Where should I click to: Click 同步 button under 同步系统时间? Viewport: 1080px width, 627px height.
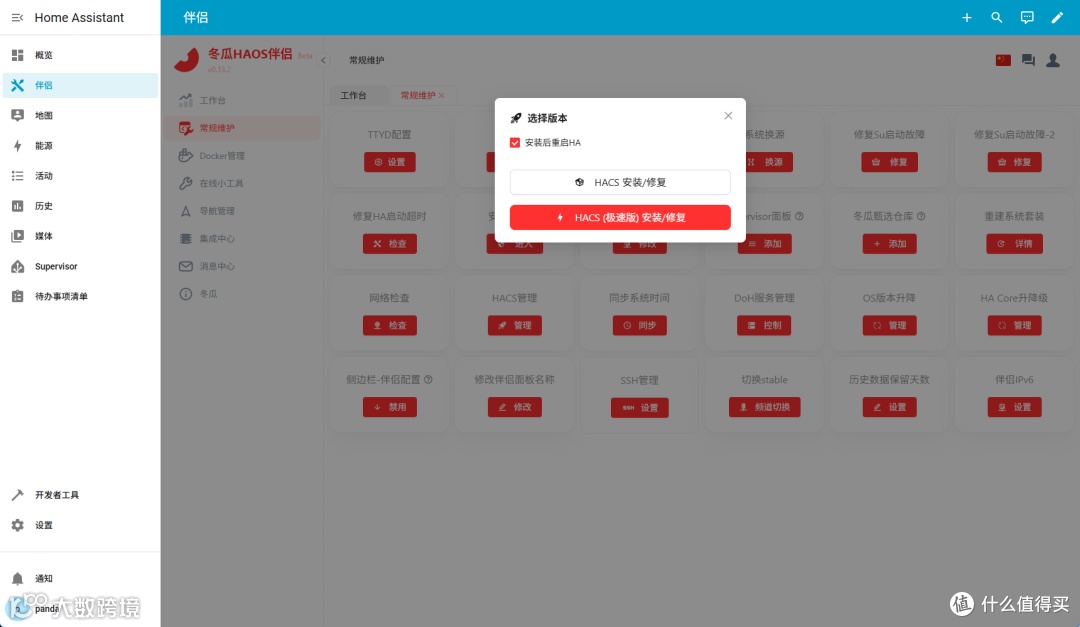pos(640,325)
